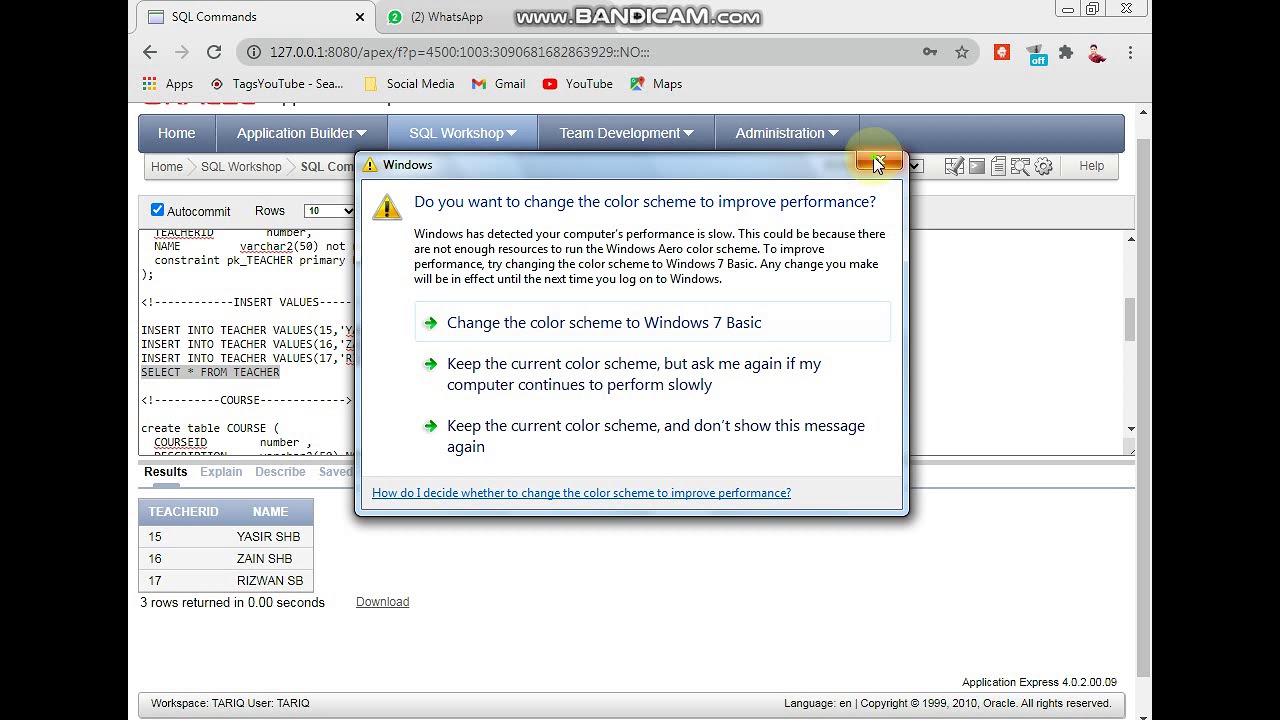Click the 'SELECT * FROM TEACHER' line
The height and width of the screenshot is (720, 1280).
(x=210, y=372)
